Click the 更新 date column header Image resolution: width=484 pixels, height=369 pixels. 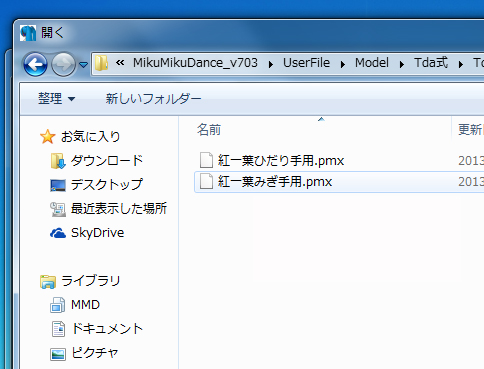[471, 130]
